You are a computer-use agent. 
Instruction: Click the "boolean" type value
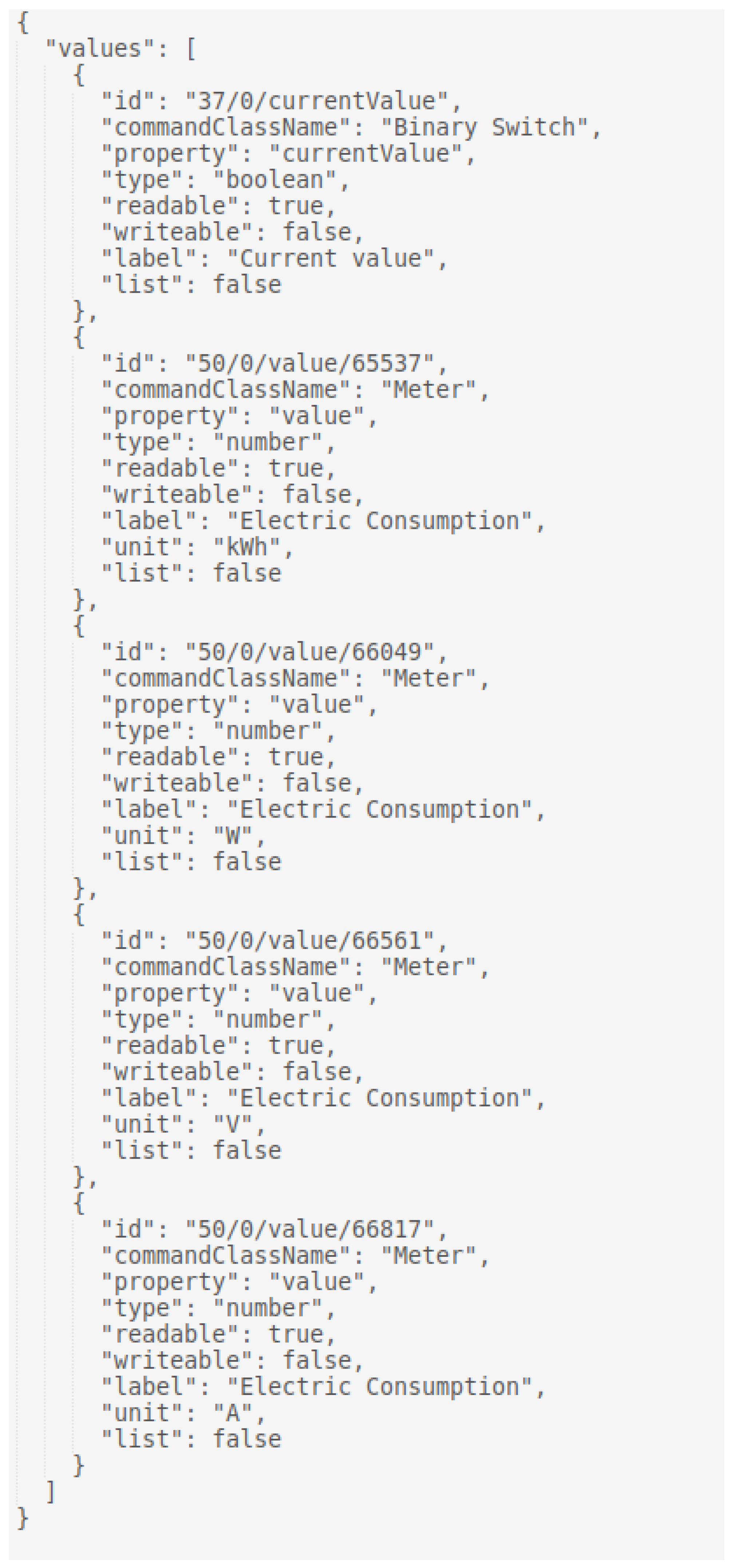(x=274, y=180)
